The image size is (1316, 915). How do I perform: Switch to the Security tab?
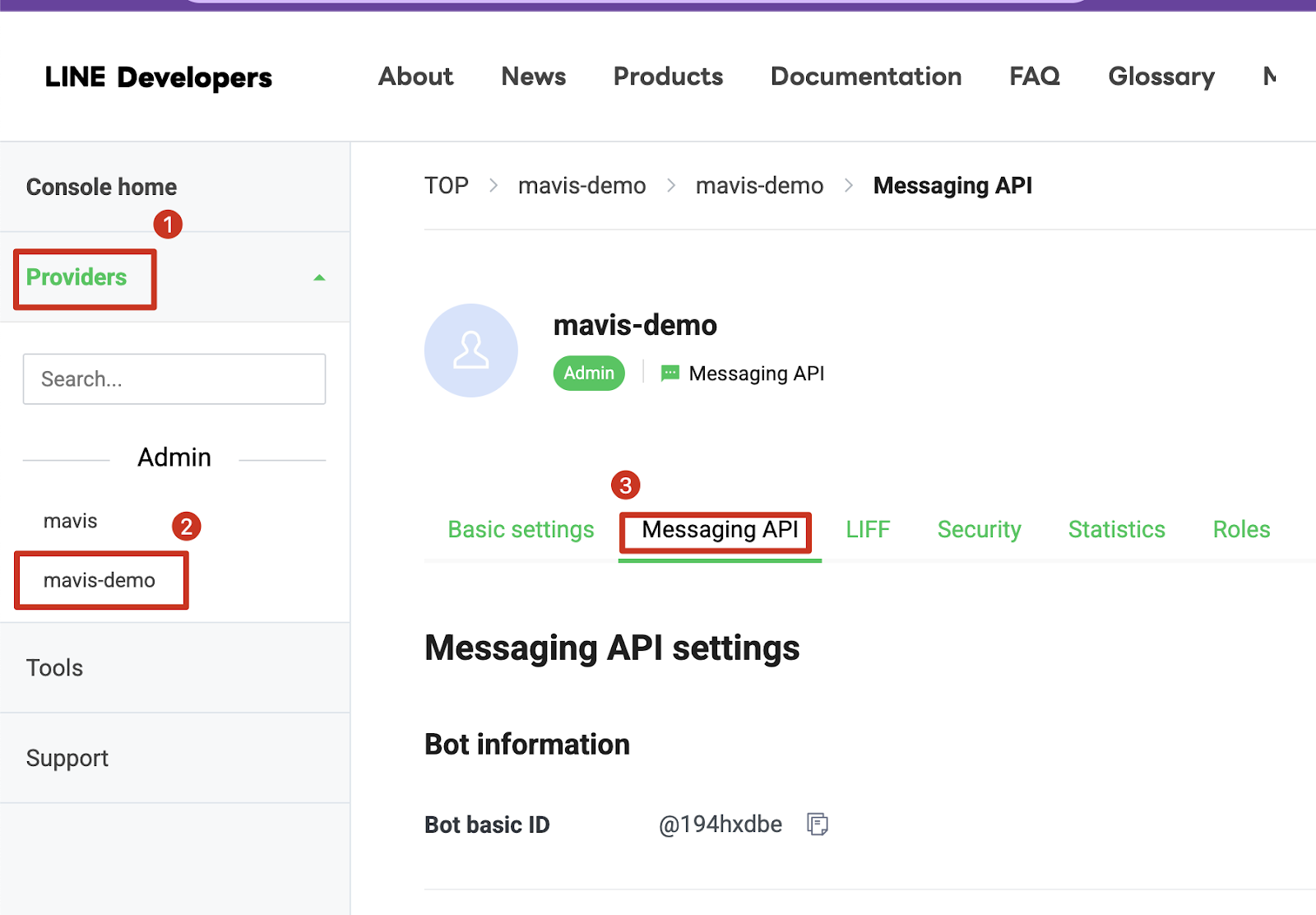pyautogui.click(x=979, y=529)
